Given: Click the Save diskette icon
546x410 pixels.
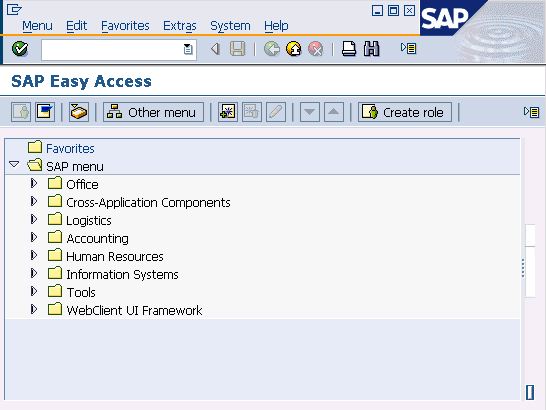Looking at the screenshot, I should pyautogui.click(x=237, y=49).
